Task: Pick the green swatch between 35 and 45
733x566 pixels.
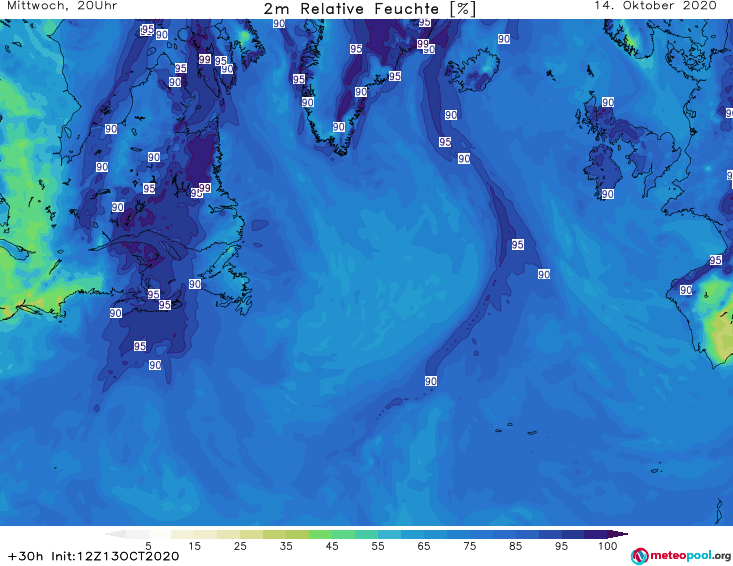Action: [x=320, y=534]
